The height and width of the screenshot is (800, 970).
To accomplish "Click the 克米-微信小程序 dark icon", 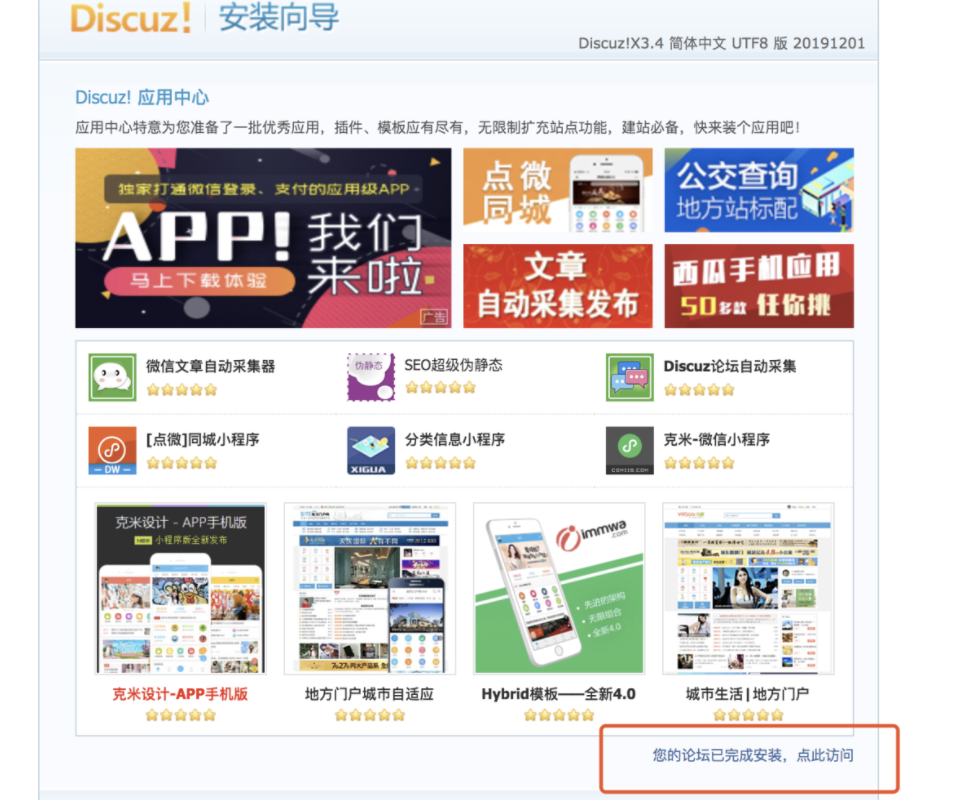I will (x=630, y=450).
